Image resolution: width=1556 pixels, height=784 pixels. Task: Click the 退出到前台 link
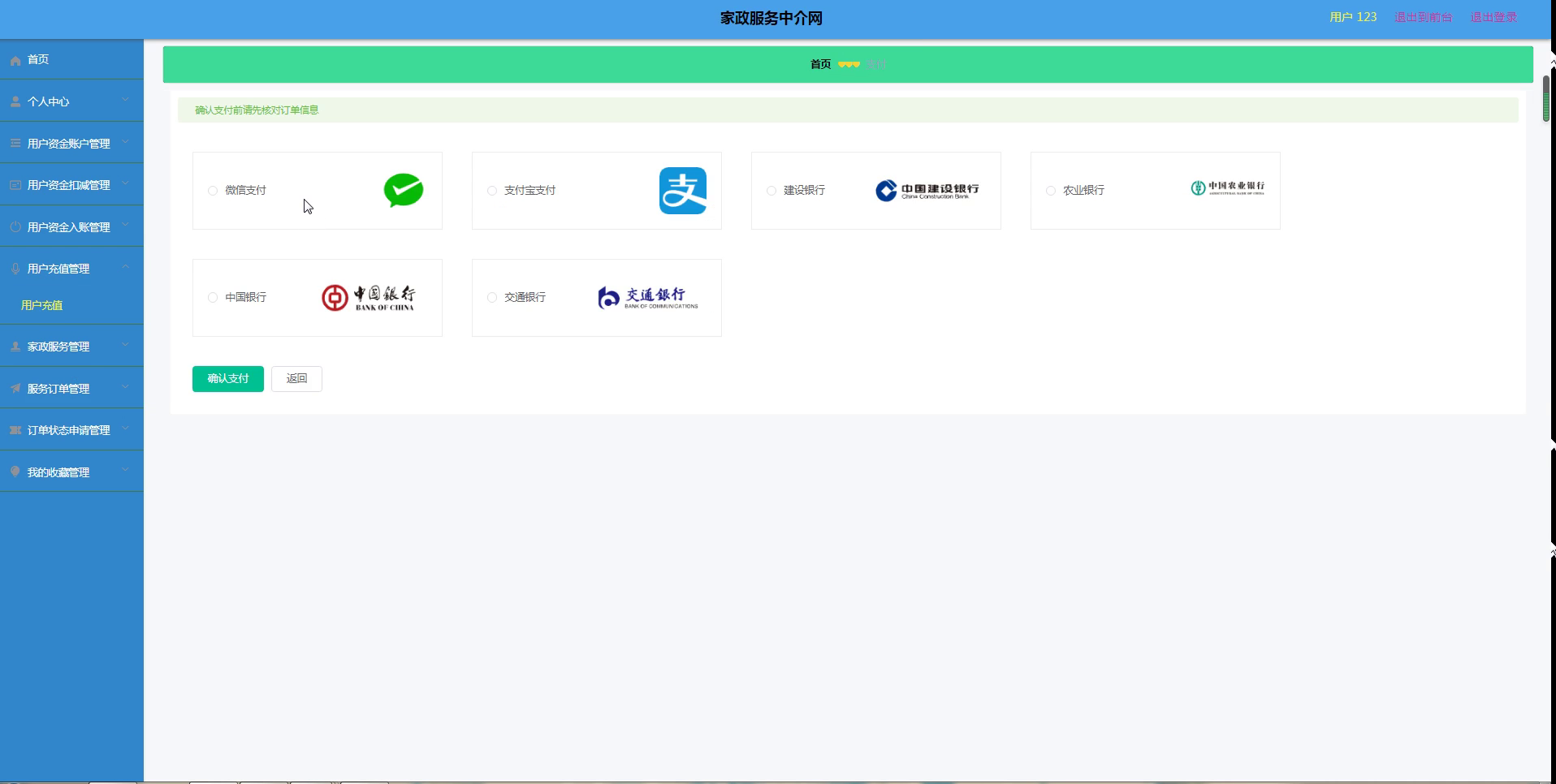pos(1423,17)
